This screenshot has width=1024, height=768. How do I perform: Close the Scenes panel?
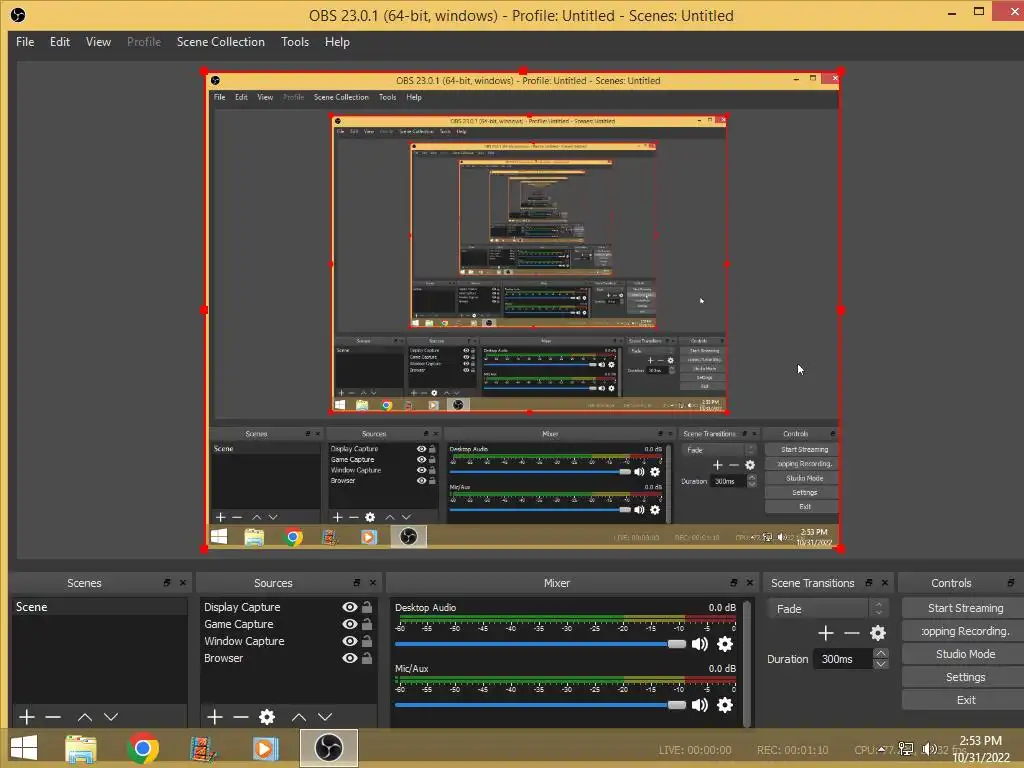pyautogui.click(x=183, y=583)
